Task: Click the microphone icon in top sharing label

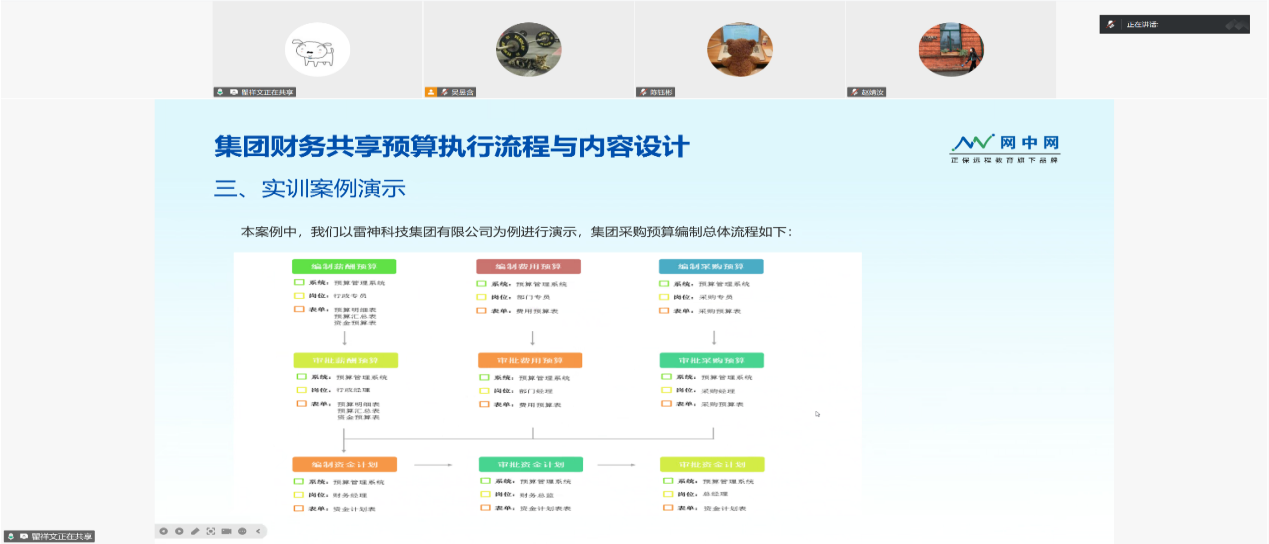Action: [x=233, y=92]
